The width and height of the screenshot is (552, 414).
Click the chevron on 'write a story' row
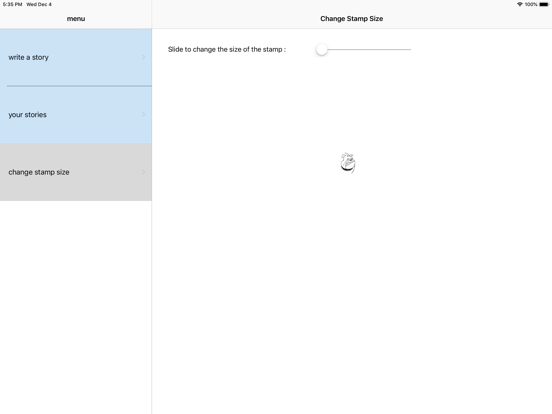(x=143, y=57)
